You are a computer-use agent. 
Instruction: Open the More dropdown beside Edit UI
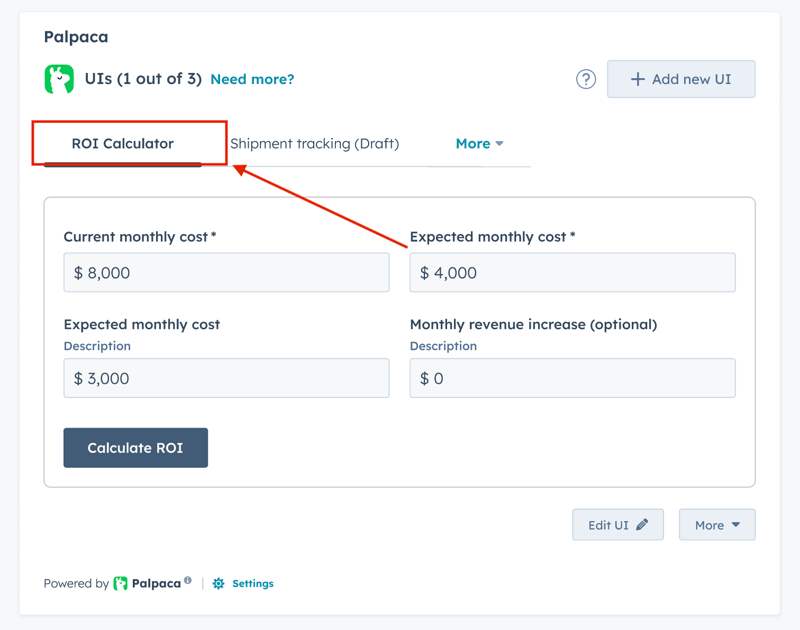[x=717, y=525]
